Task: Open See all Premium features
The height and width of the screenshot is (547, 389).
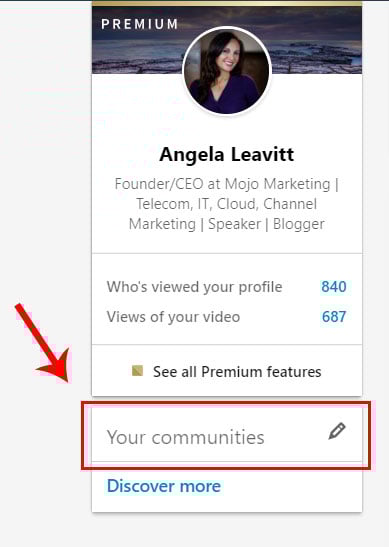Action: (x=237, y=372)
